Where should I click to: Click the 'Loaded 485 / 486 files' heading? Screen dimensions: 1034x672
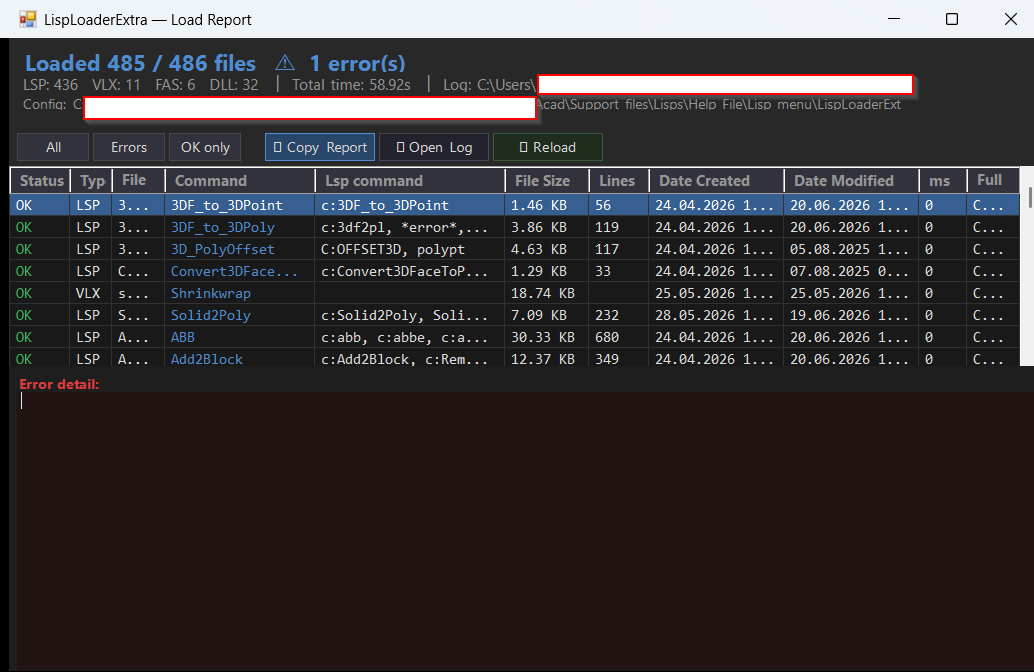tap(140, 63)
